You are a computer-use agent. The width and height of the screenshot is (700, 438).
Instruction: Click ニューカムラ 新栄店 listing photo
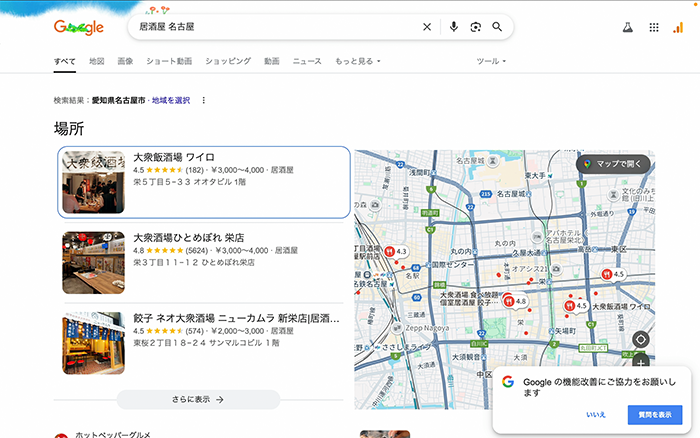pyautogui.click(x=93, y=343)
